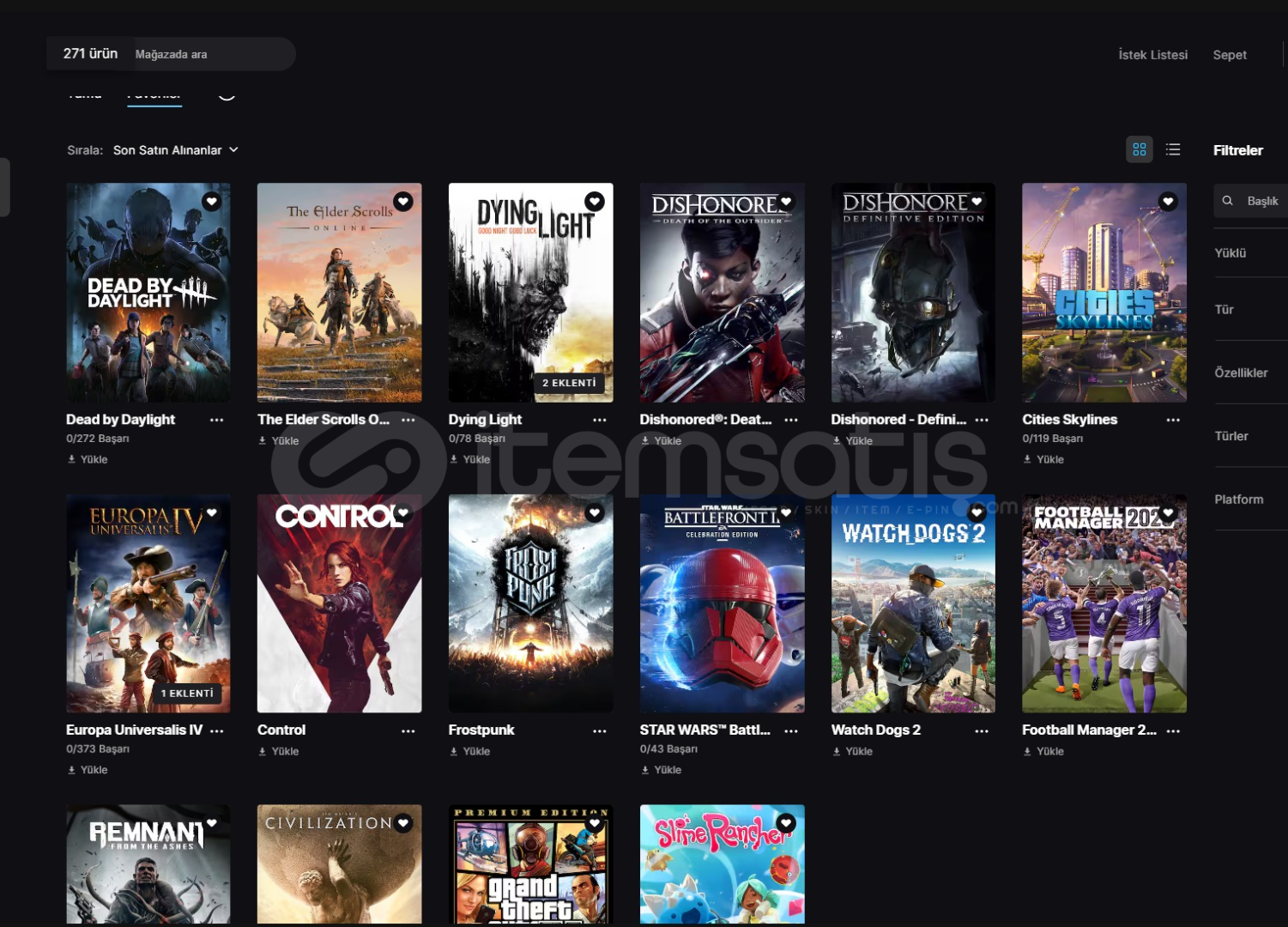Viewport: 1288px width, 927px height.
Task: Open Slime Rancher cover thumbnail
Action: [723, 864]
